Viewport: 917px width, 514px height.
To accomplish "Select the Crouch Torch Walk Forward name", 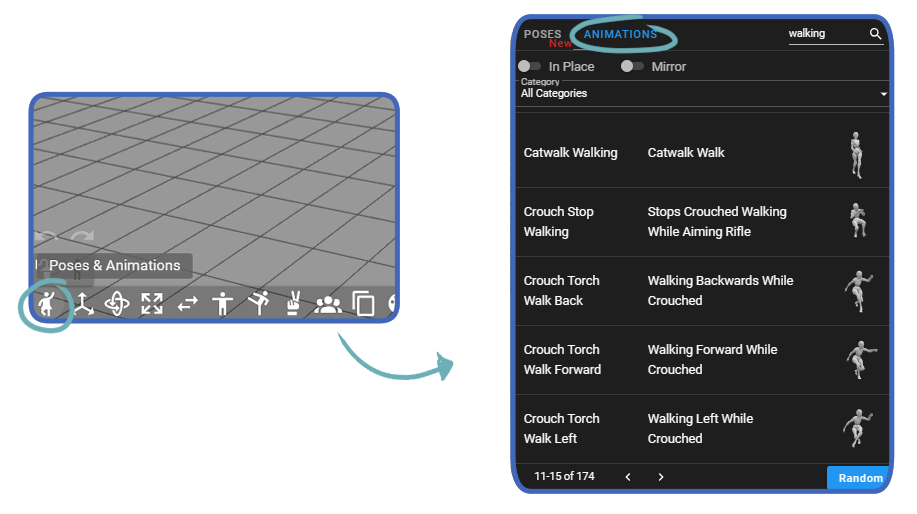I will tap(562, 360).
